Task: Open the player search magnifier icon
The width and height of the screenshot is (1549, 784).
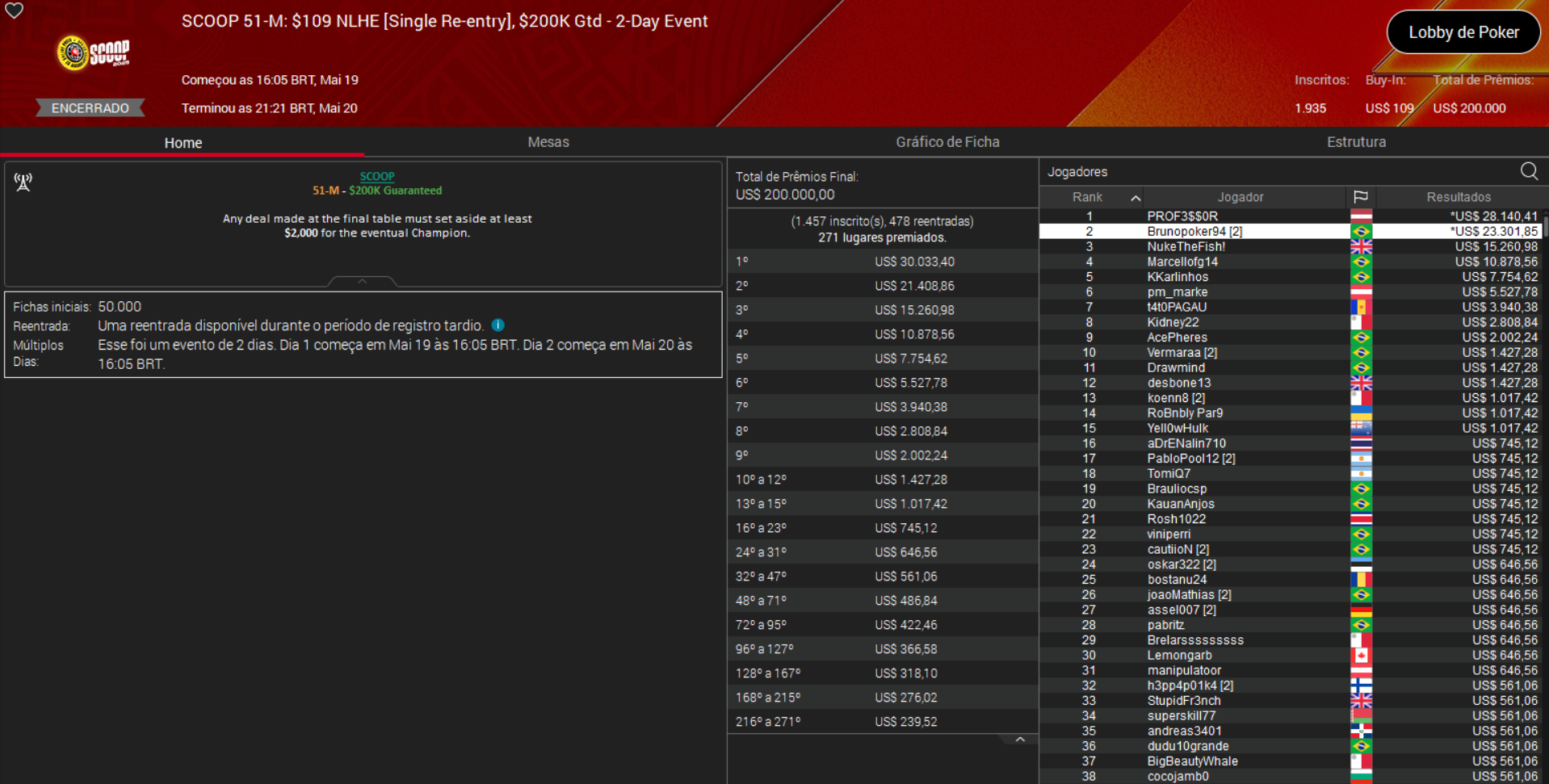Action: tap(1529, 171)
